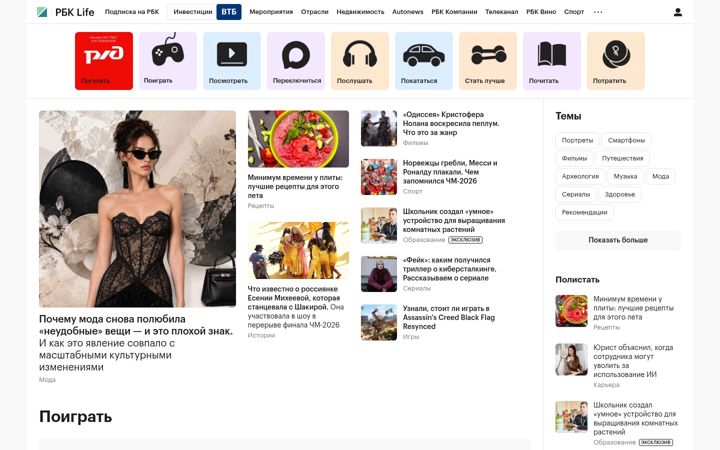
Task: Select the Сериалы topic tag
Action: [x=576, y=194]
